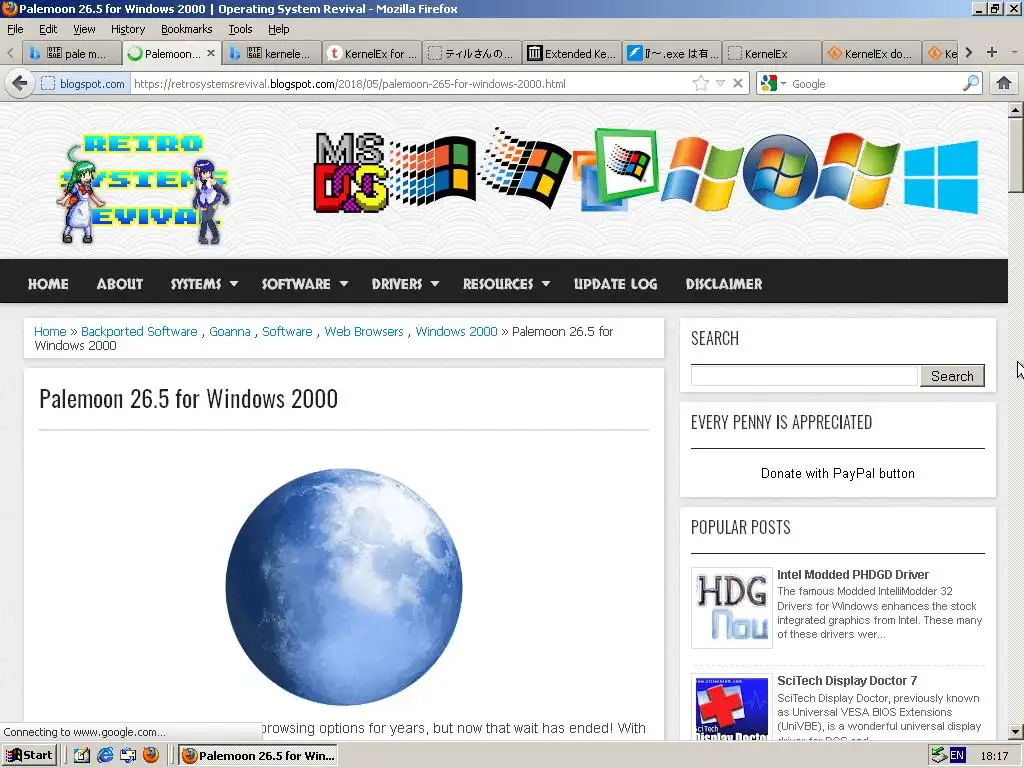Screen dimensions: 1024x768
Task: Open Intel Modded PHDGD Driver post
Action: coord(852,574)
